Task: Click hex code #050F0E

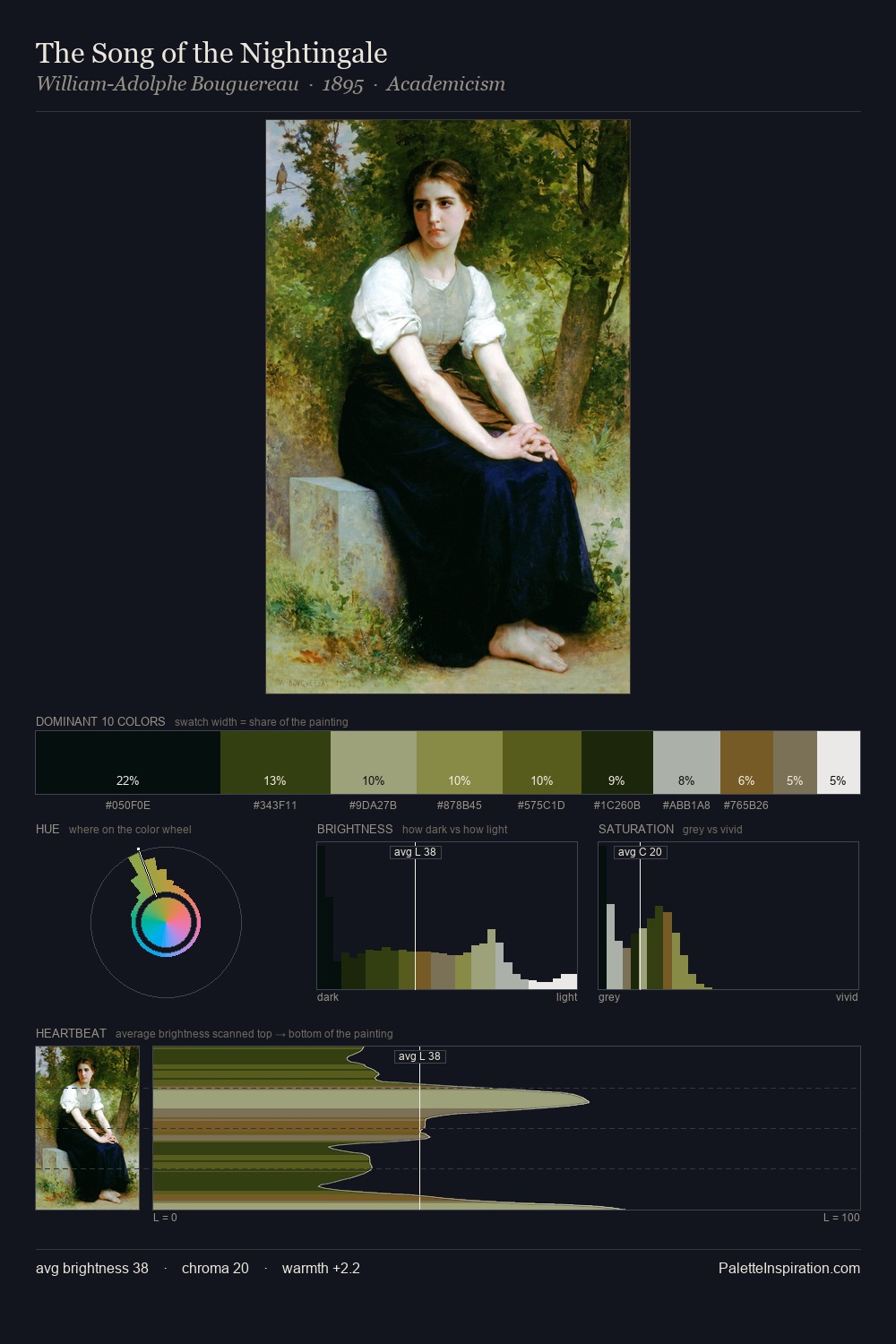Action: point(128,806)
